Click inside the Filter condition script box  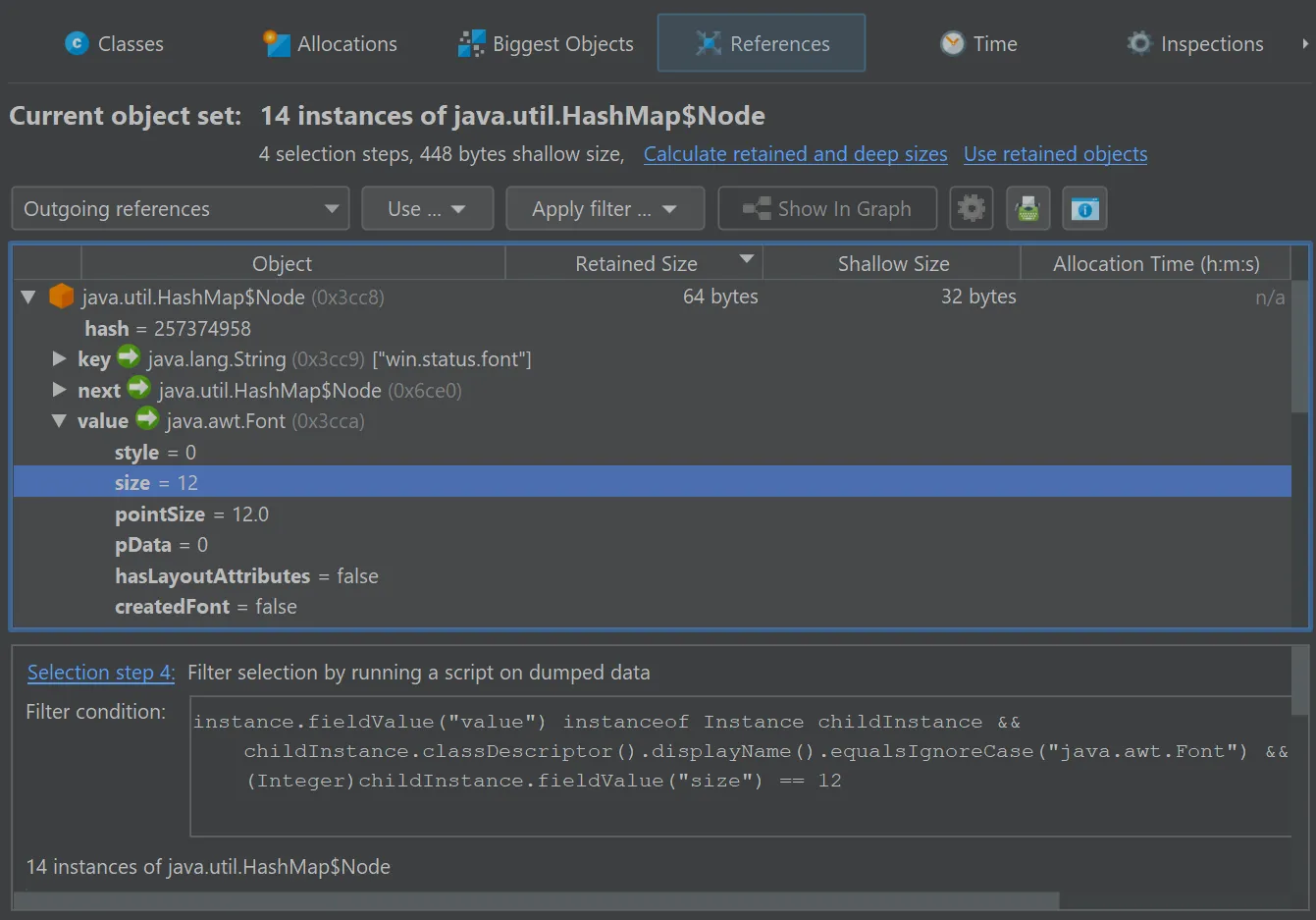[x=742, y=766]
